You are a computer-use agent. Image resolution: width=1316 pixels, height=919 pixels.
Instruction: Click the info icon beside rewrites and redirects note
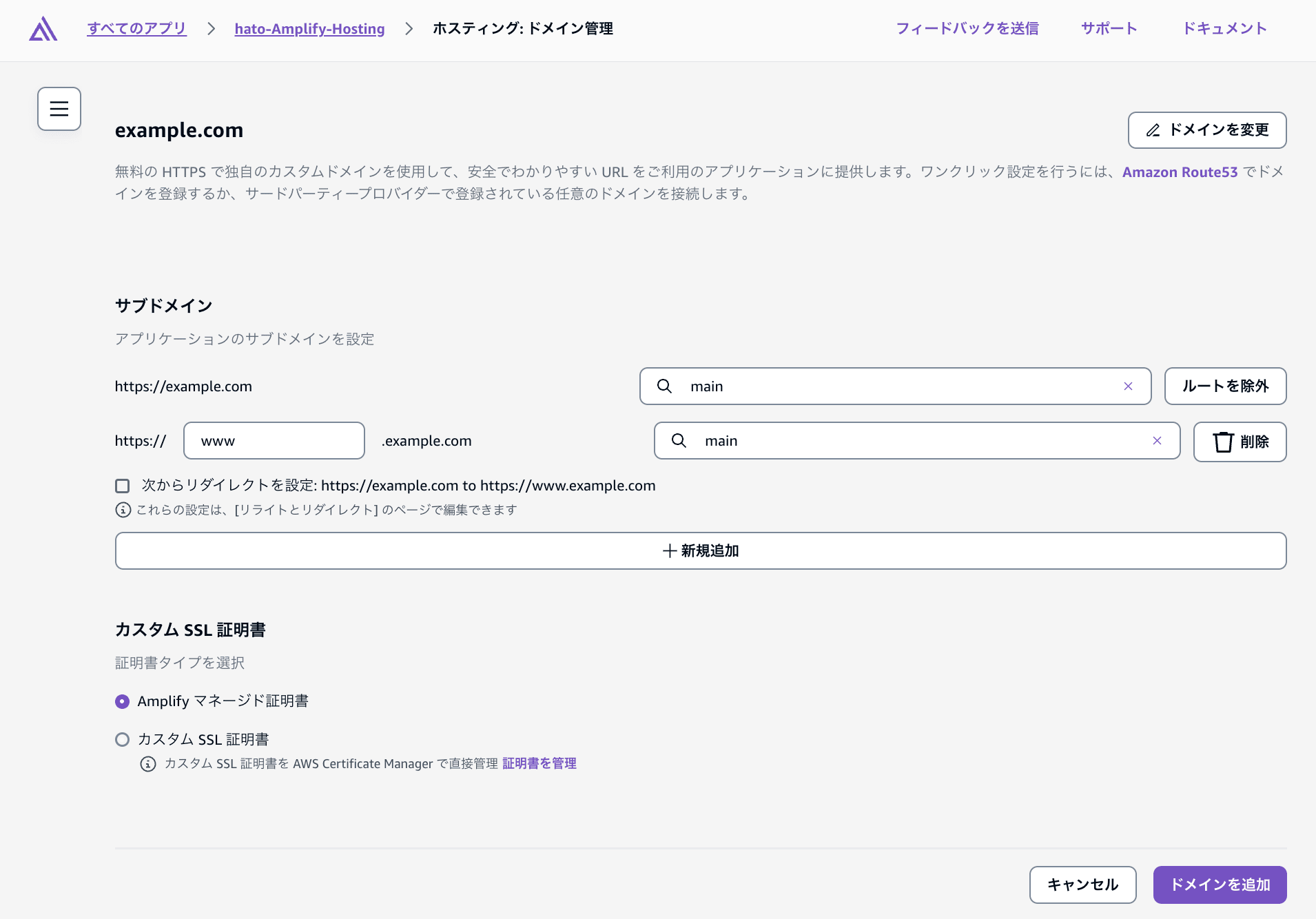click(123, 510)
